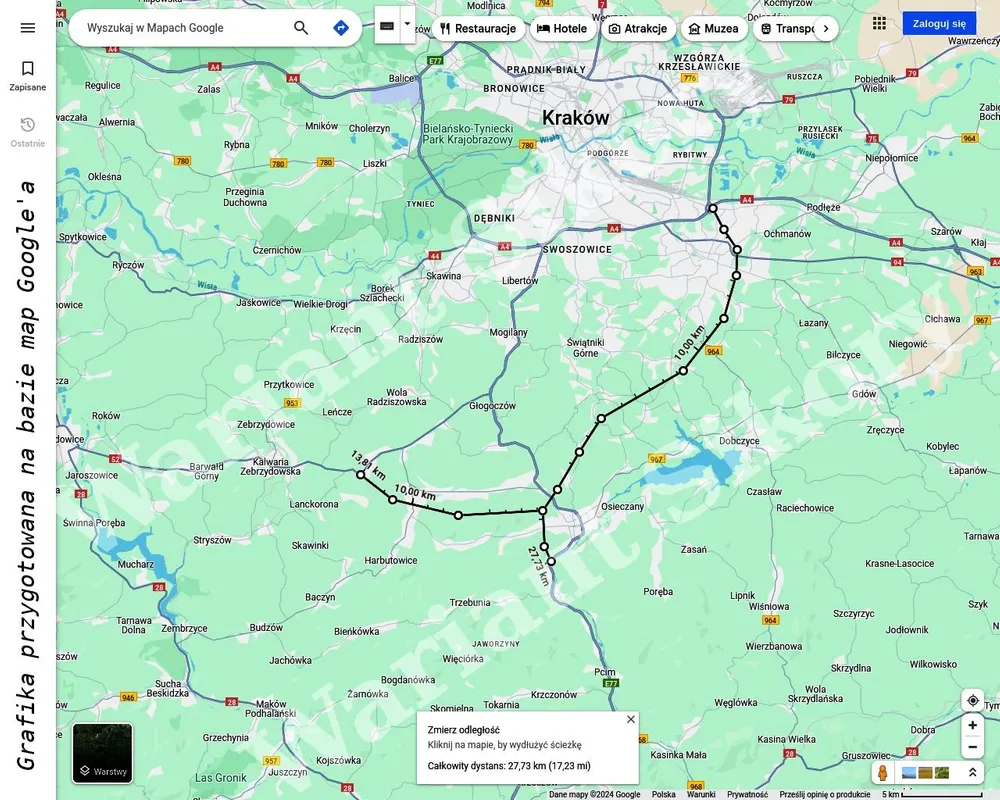Filter map by Hotele

click(562, 29)
